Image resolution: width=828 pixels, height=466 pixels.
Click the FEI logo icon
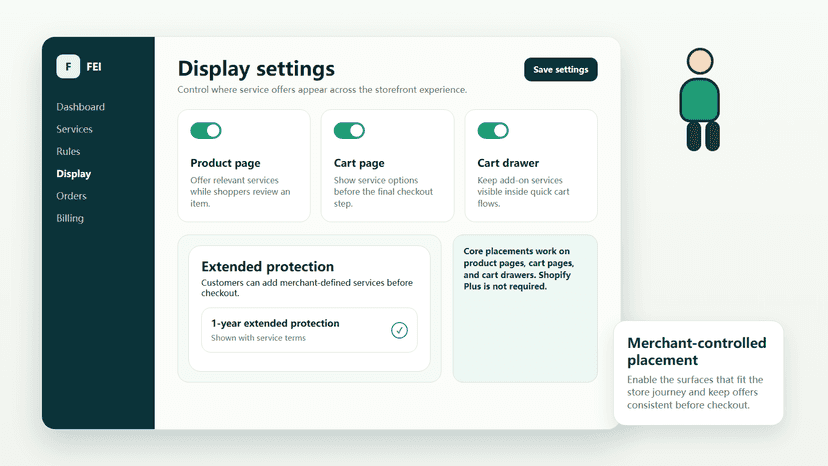click(x=68, y=67)
